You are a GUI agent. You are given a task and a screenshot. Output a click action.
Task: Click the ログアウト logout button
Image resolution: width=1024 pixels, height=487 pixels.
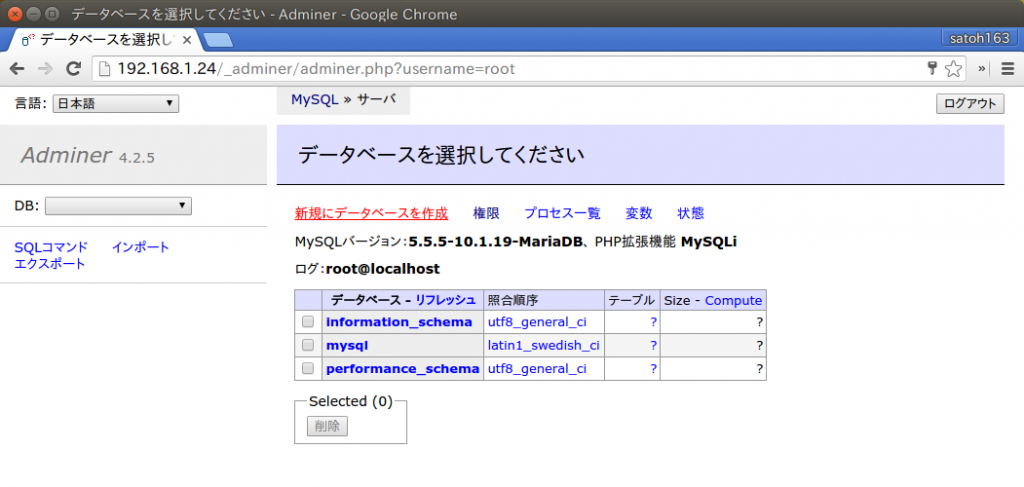coord(970,104)
